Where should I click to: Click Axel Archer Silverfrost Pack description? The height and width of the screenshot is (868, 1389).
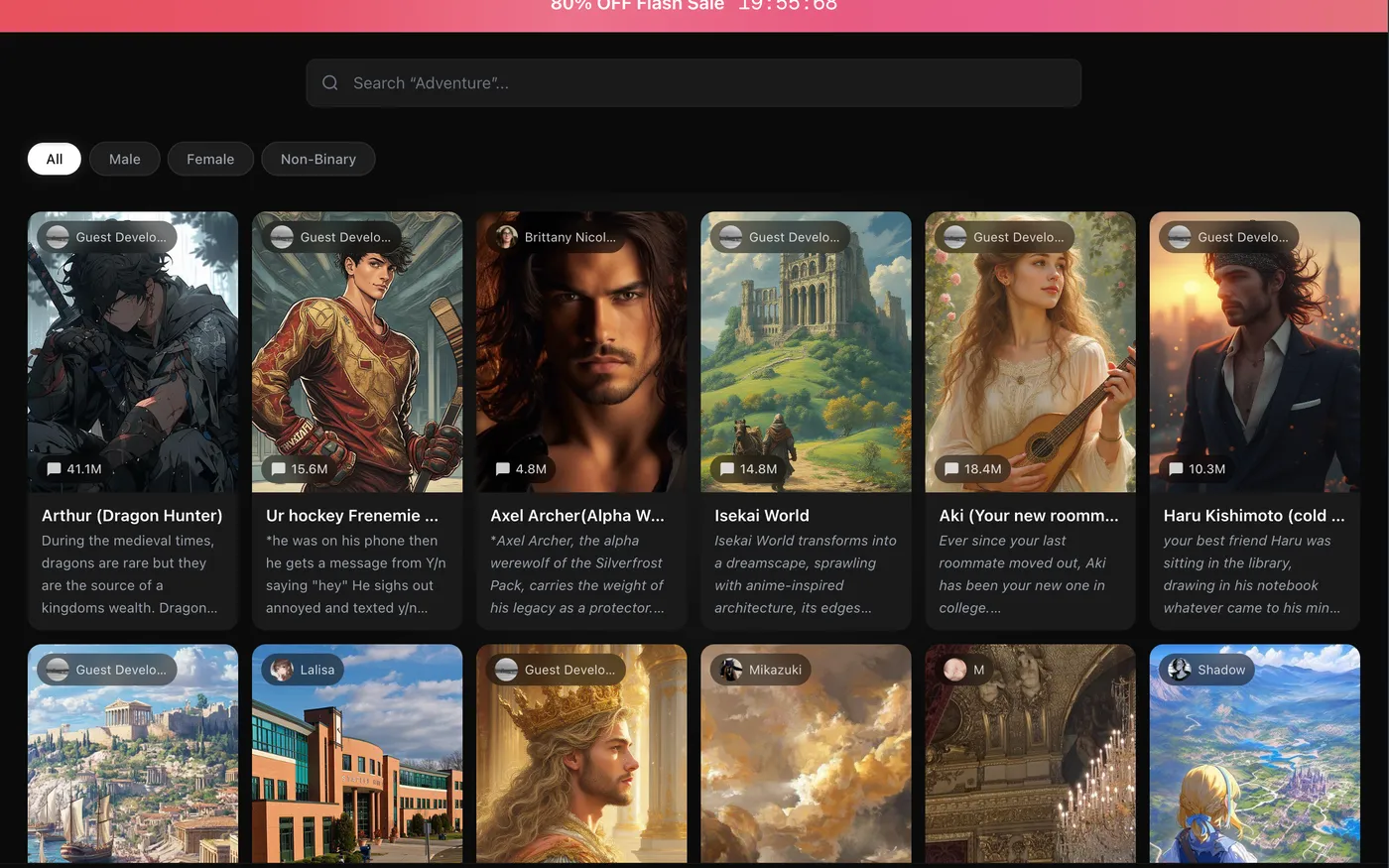click(577, 574)
